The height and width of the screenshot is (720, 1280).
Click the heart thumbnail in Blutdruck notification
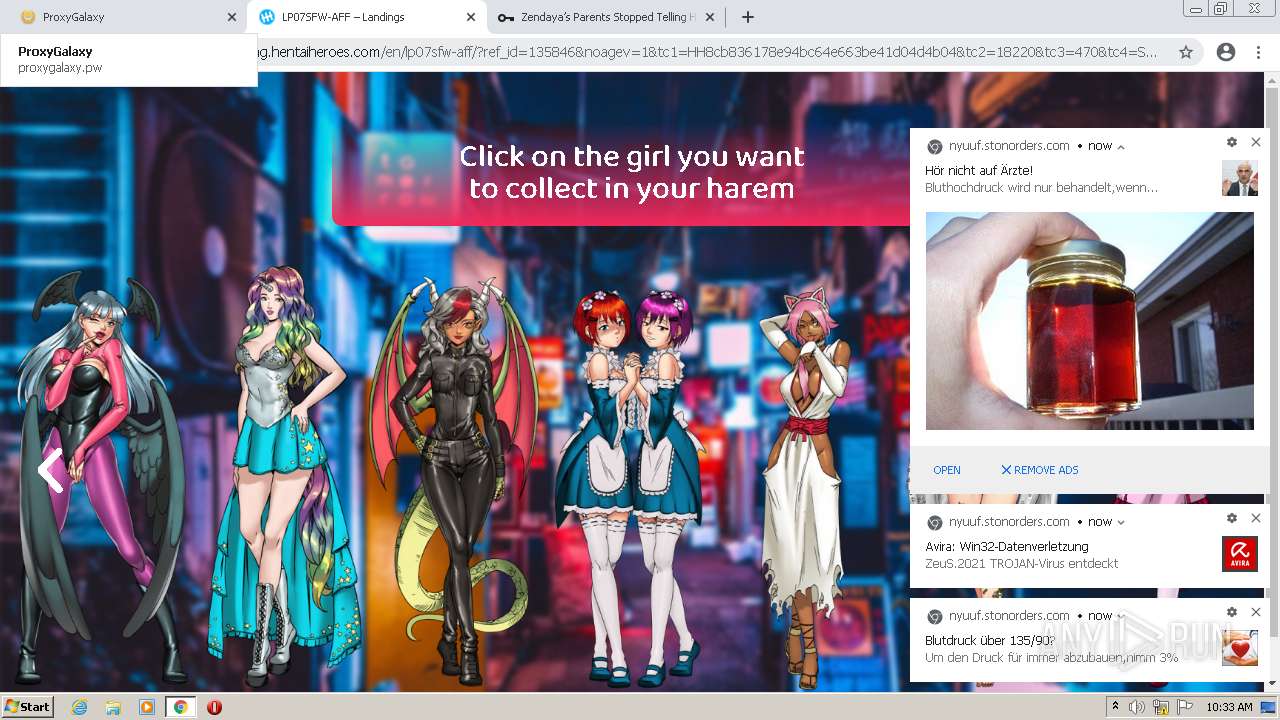1240,648
